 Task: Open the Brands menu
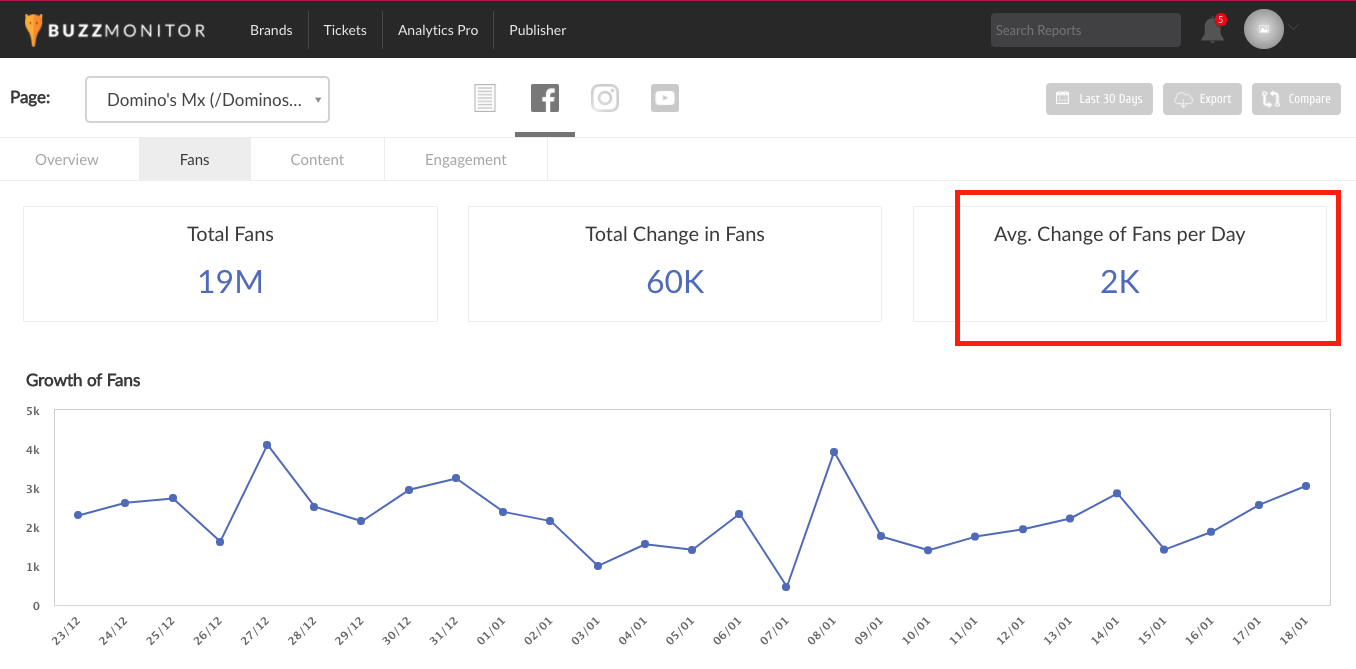[x=271, y=30]
